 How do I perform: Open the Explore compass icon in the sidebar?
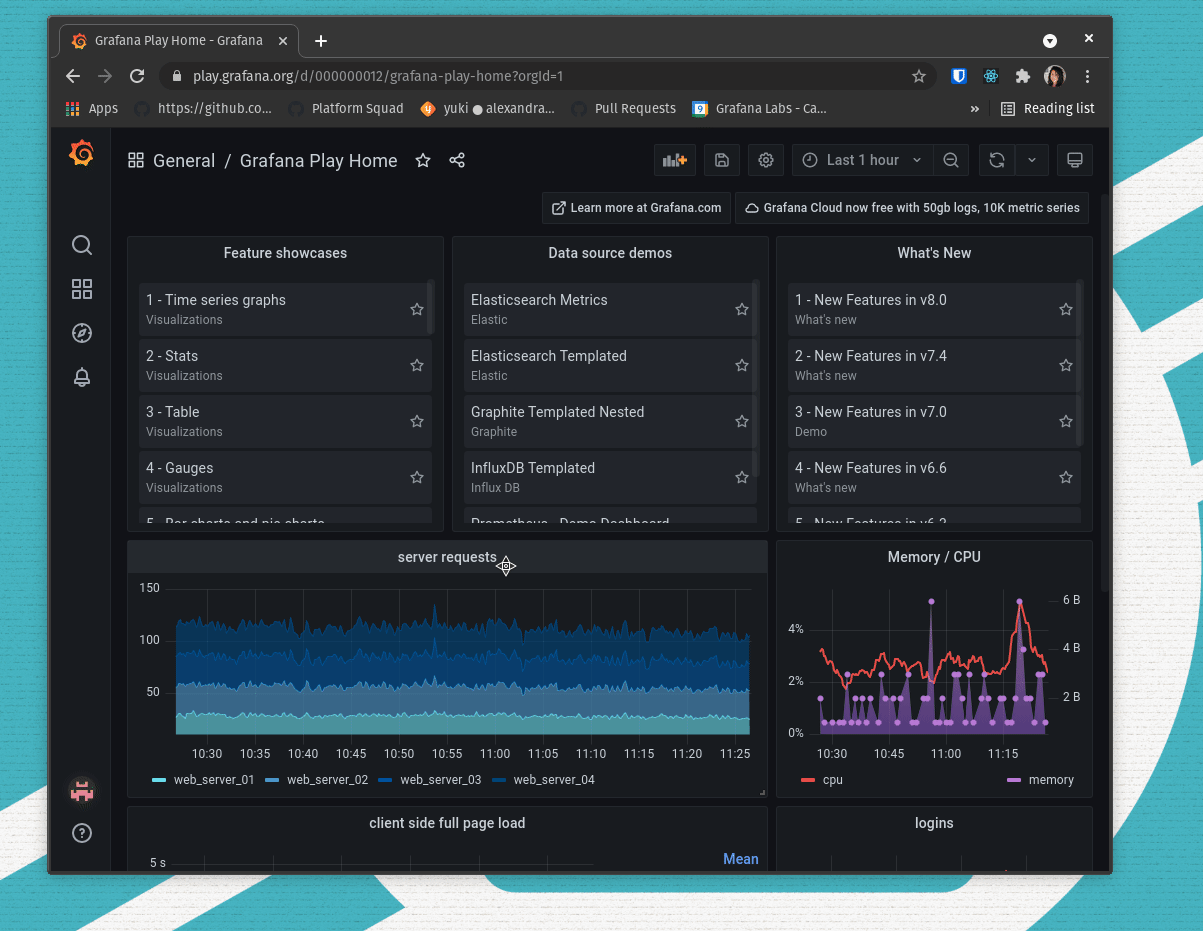click(81, 333)
